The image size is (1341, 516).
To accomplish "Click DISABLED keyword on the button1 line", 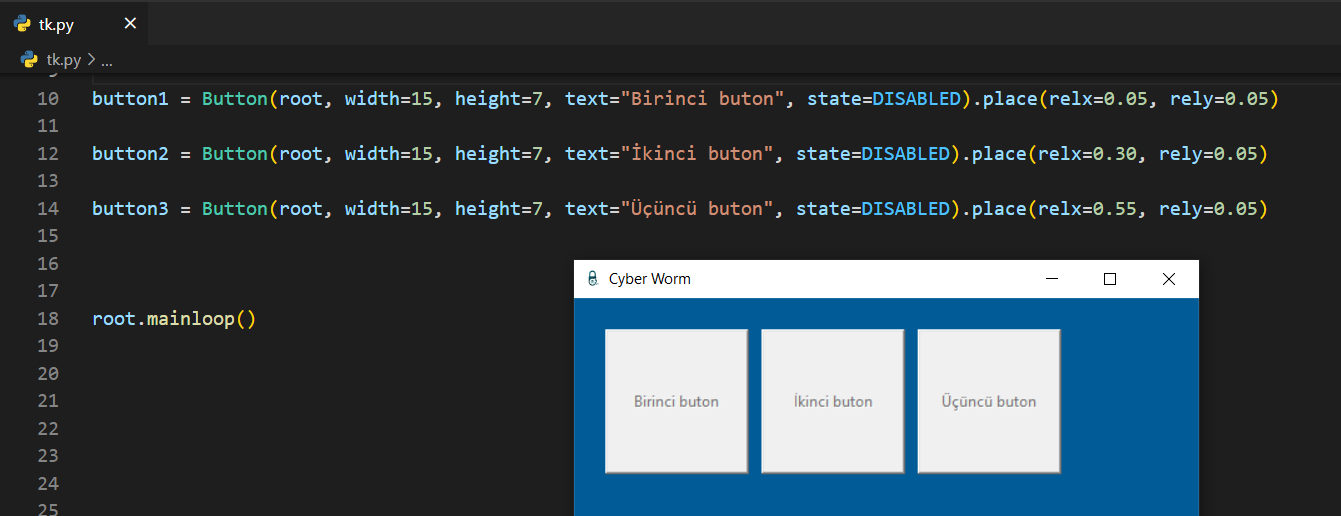I will point(916,99).
